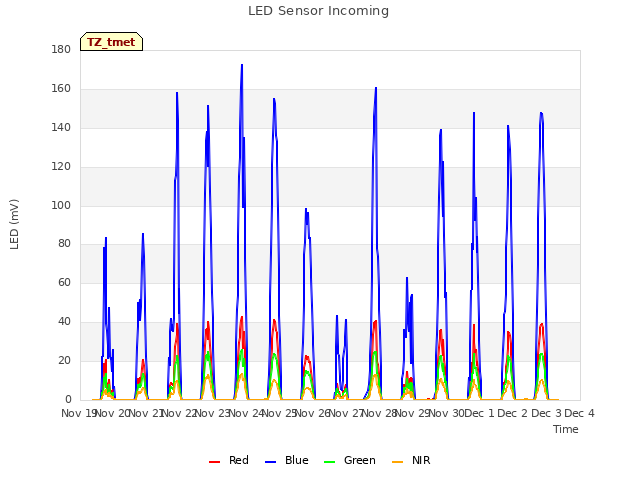Click the Dec 3 x-axis label

point(546,413)
